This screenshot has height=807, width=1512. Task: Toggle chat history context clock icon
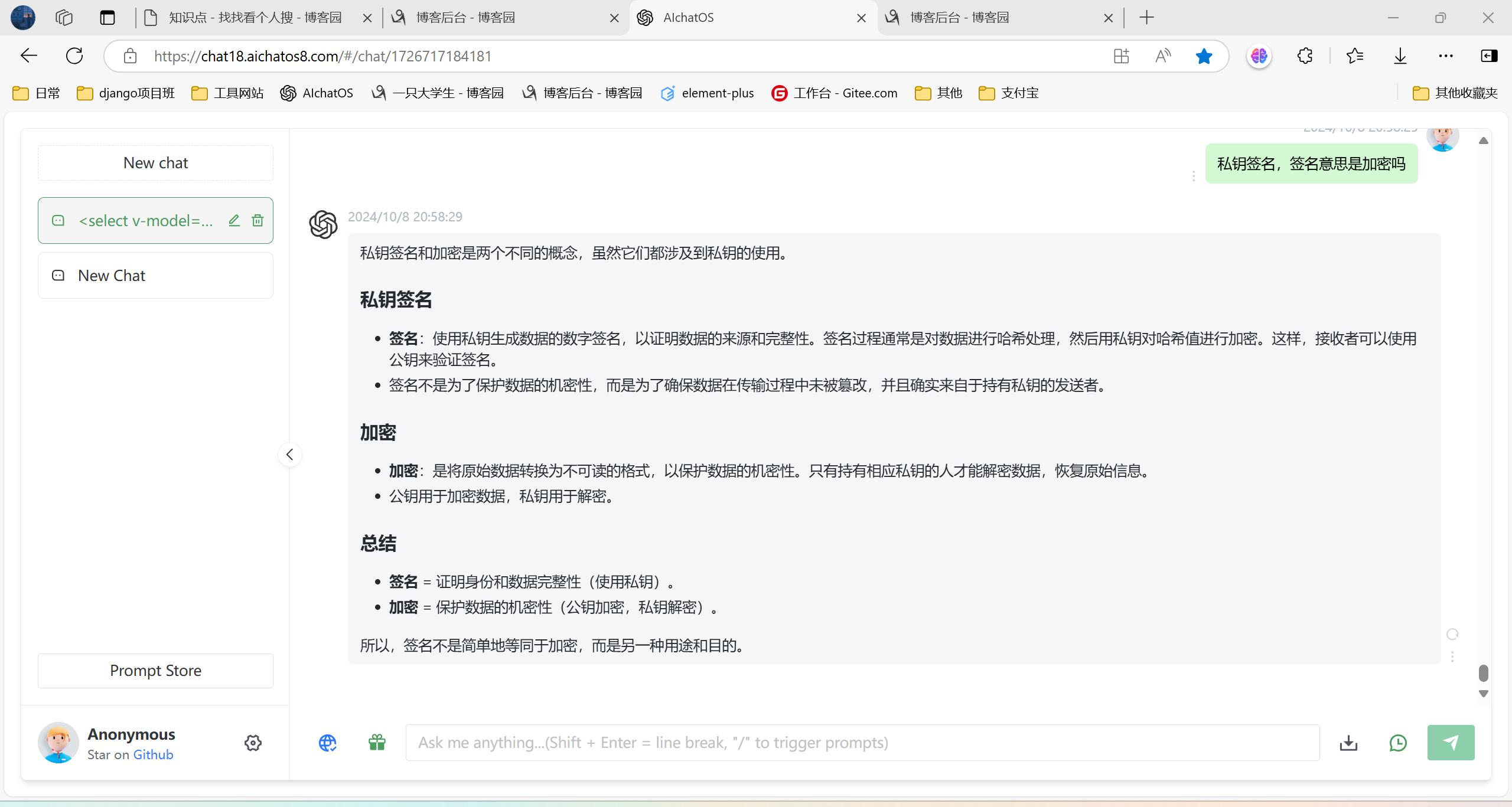tap(1398, 743)
